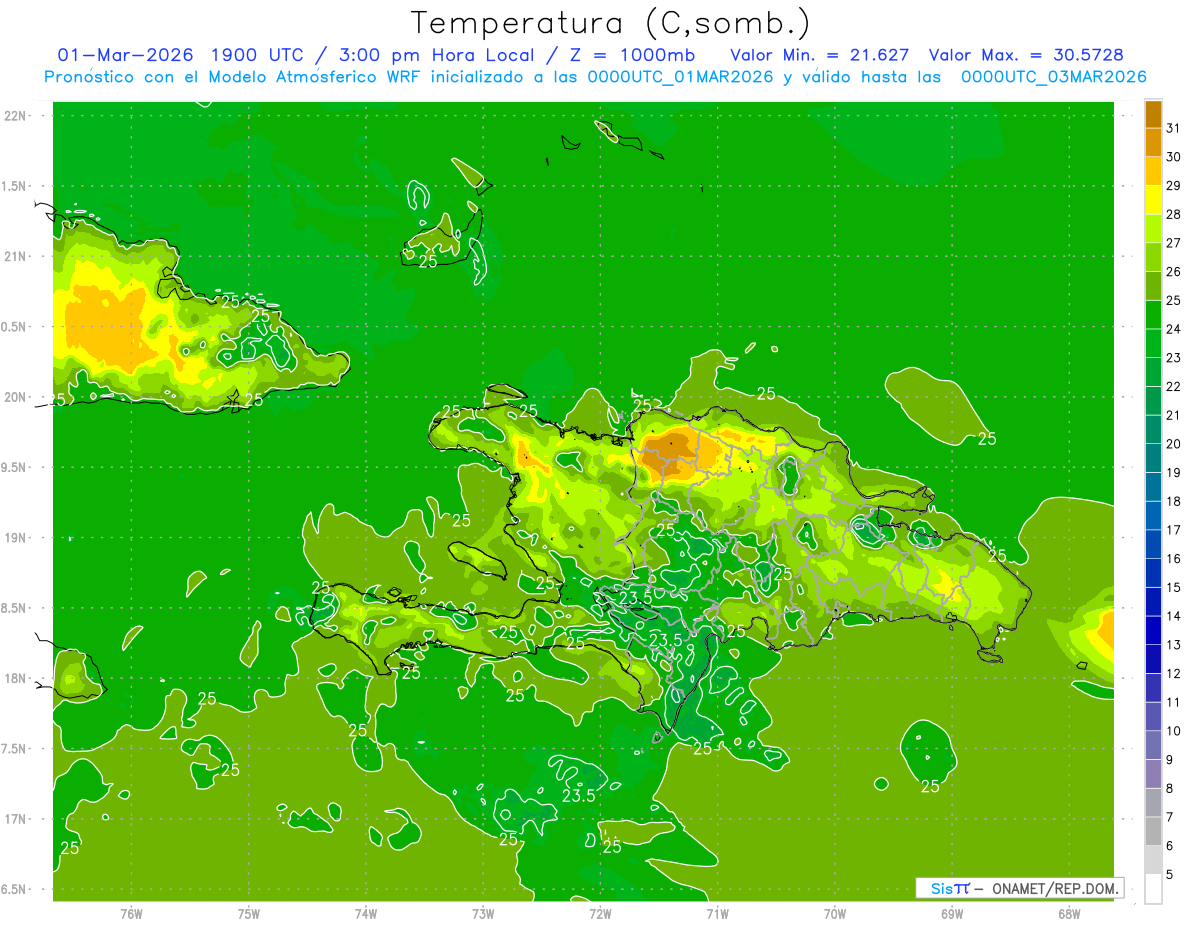Click the green color bar segment between 24 and 25

tap(1153, 315)
